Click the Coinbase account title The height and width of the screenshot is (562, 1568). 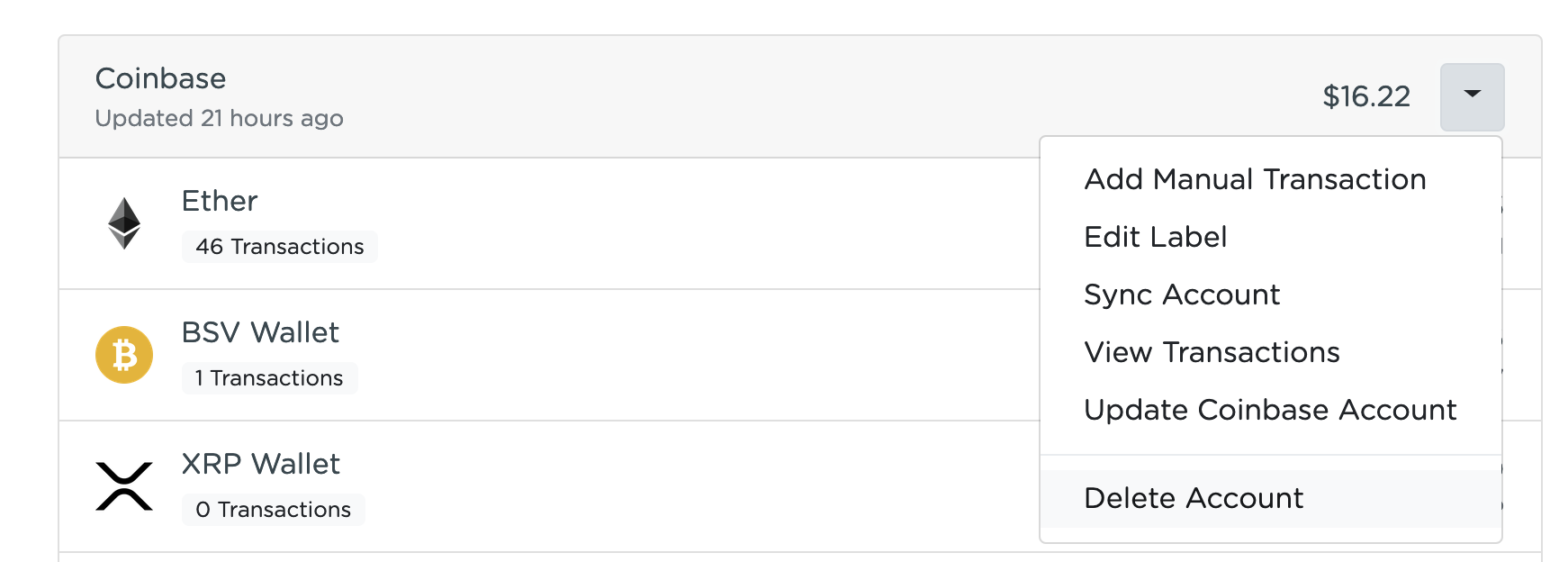point(160,78)
